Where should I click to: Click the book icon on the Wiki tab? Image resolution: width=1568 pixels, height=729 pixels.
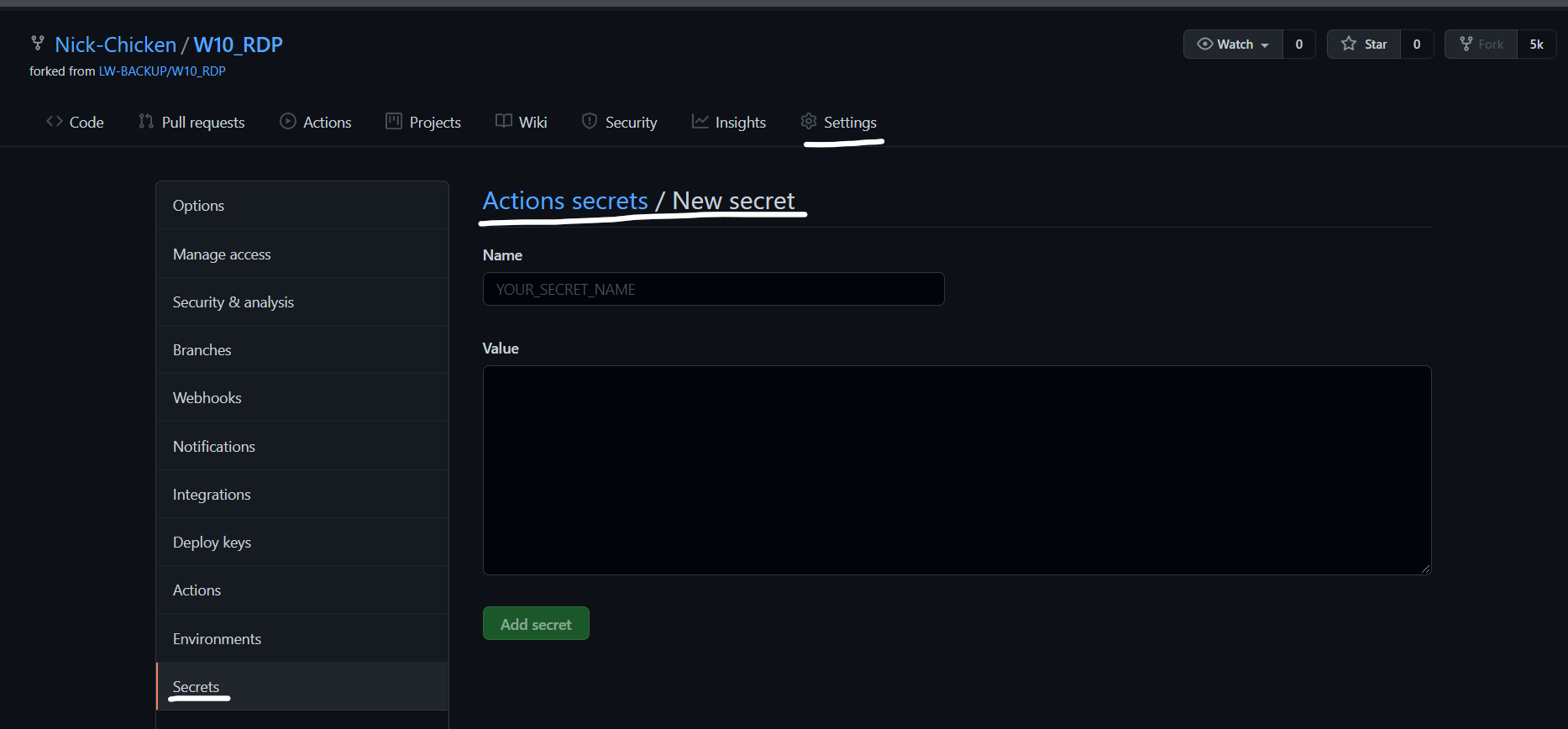[504, 121]
